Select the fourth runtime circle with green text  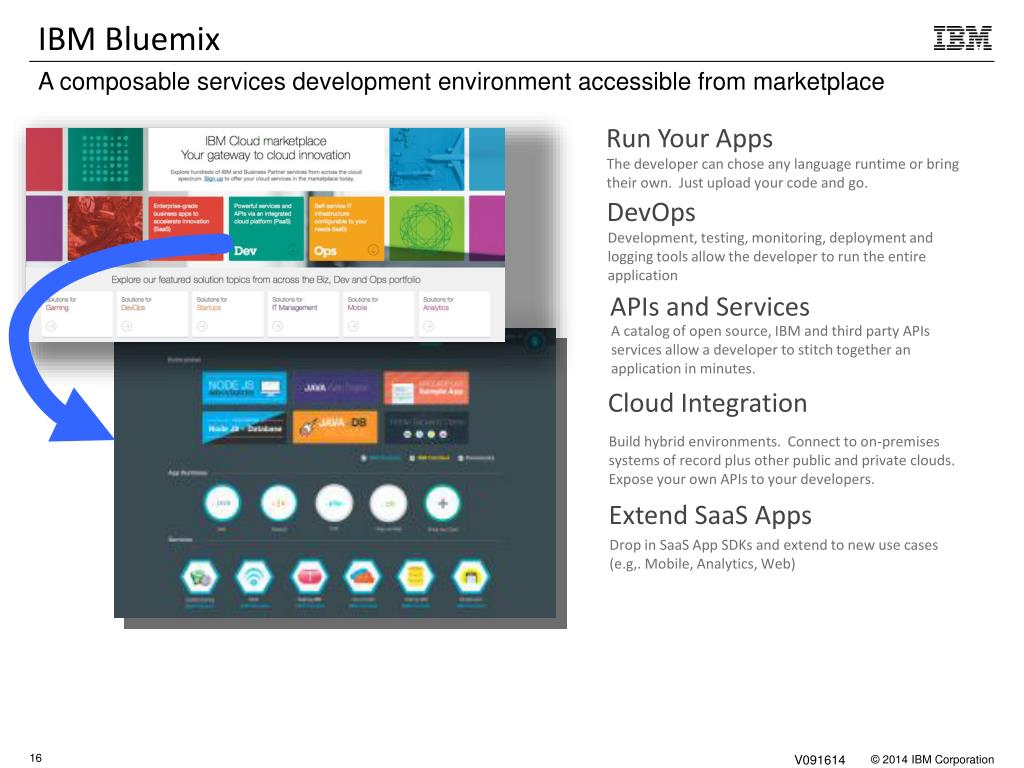click(389, 504)
